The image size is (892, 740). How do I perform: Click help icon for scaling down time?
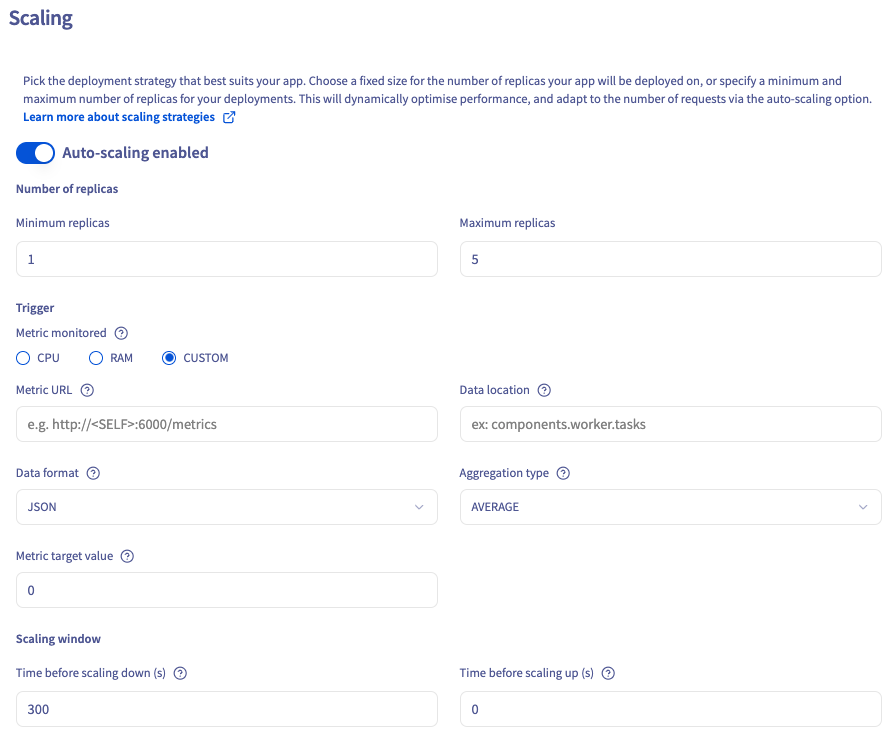(180, 673)
